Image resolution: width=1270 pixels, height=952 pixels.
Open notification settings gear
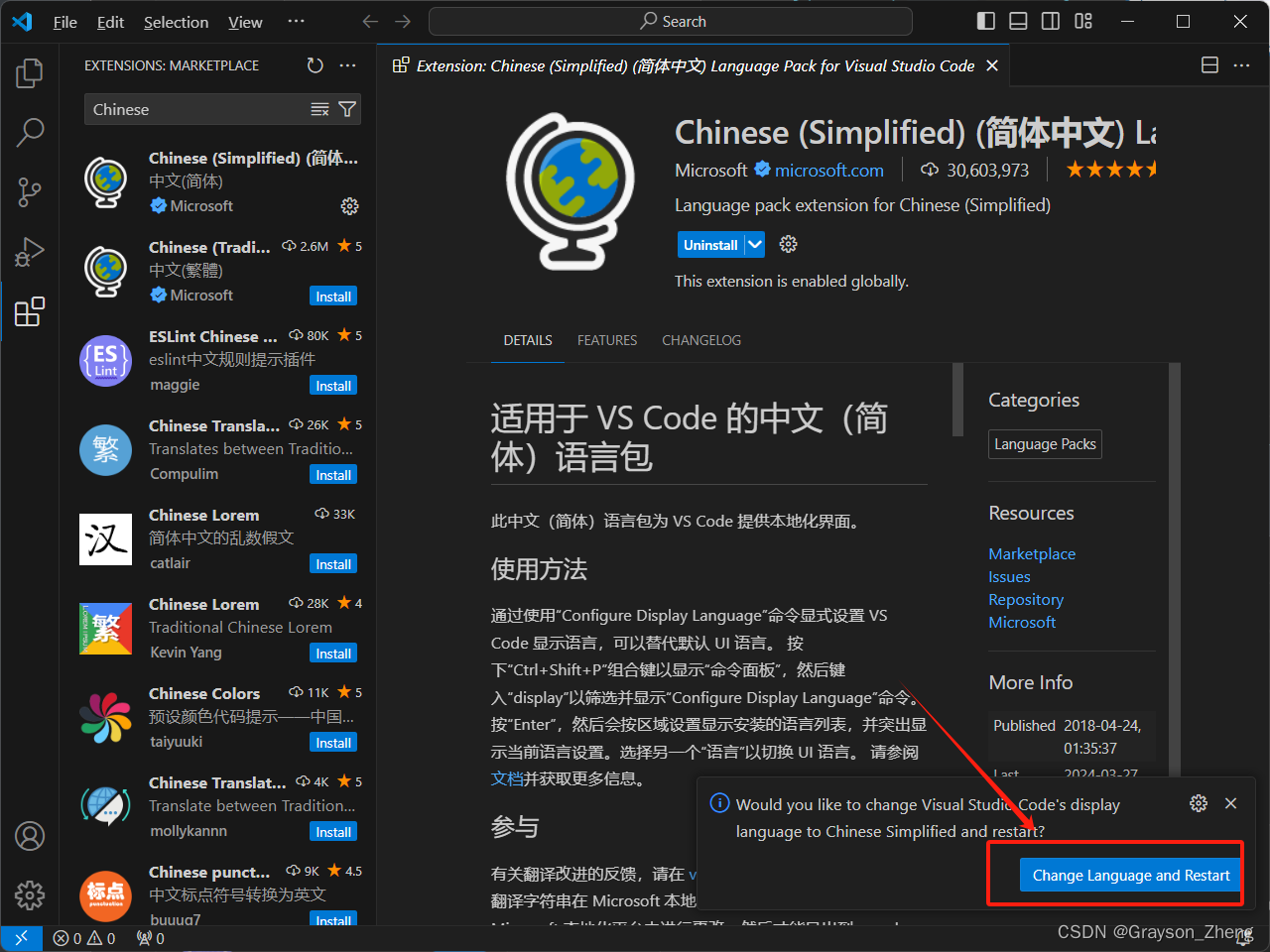pos(1199,803)
